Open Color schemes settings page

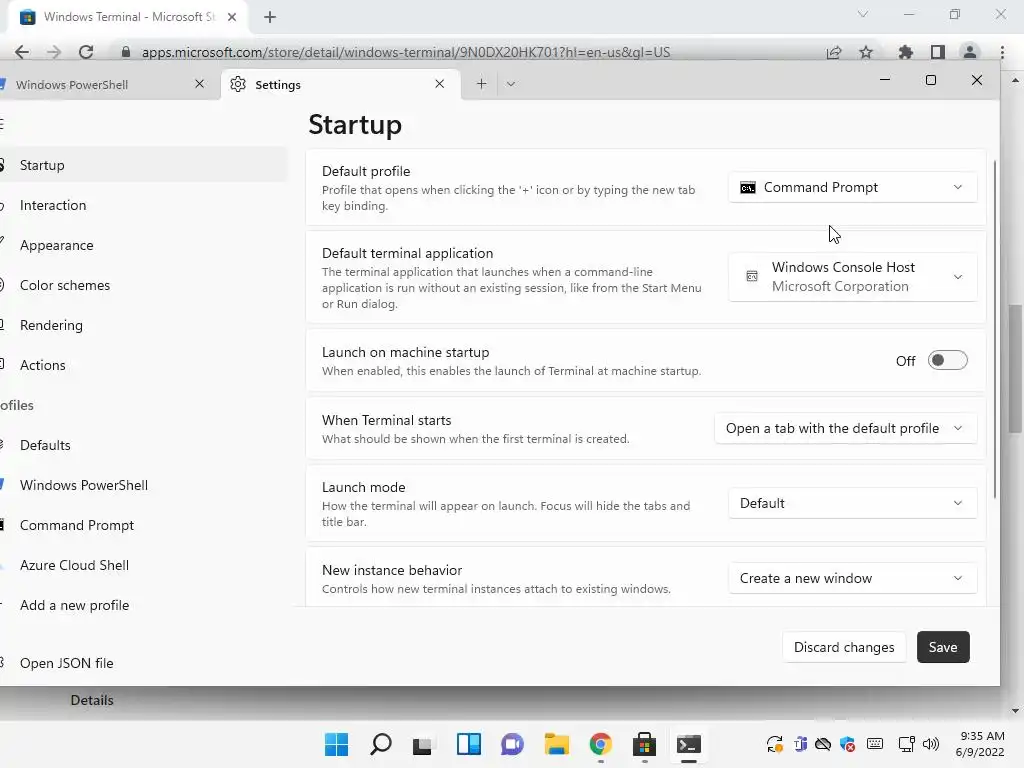pos(142,285)
